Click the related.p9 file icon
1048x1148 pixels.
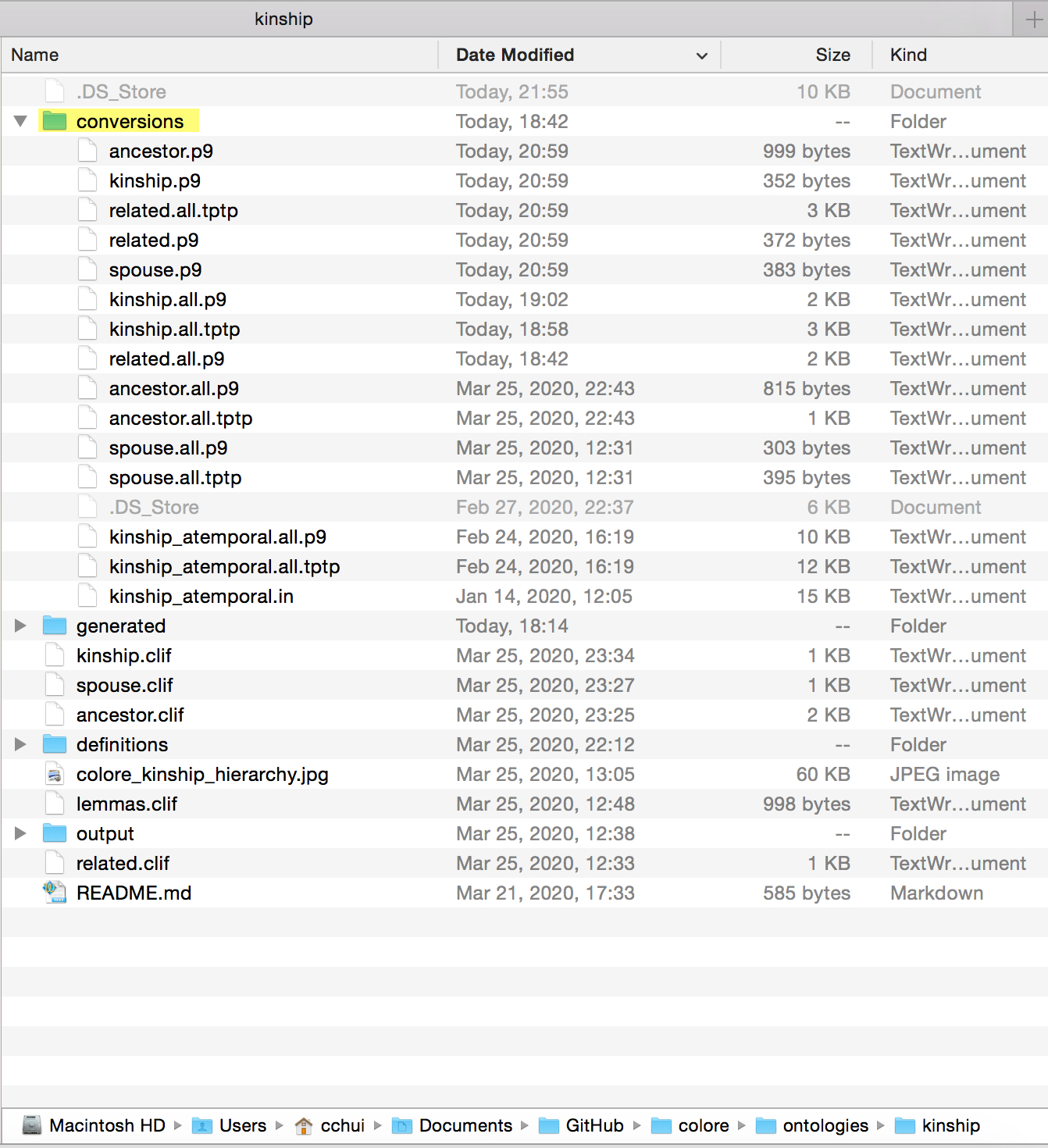click(x=87, y=240)
